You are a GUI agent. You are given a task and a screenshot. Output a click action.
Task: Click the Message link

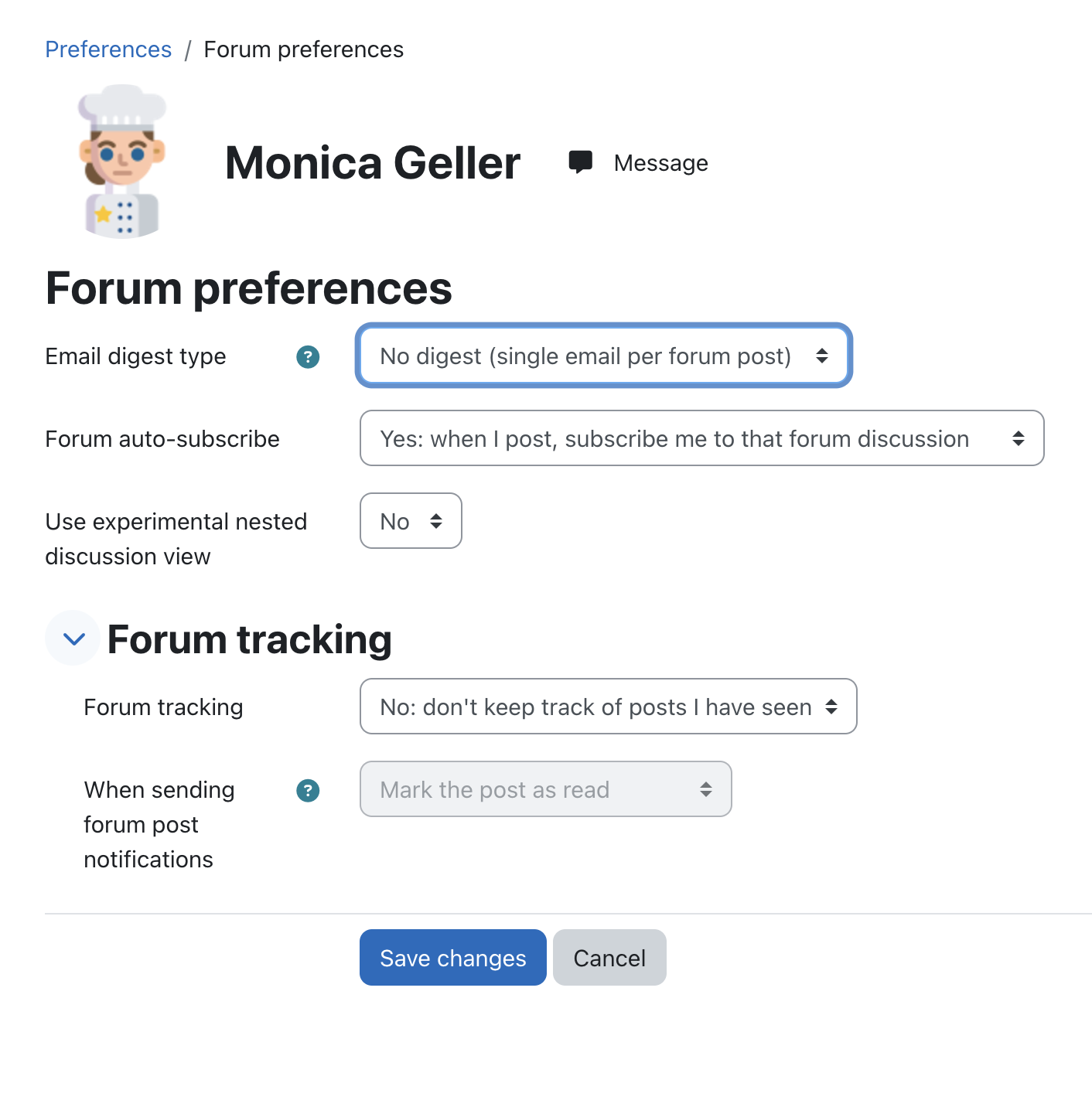[x=660, y=163]
